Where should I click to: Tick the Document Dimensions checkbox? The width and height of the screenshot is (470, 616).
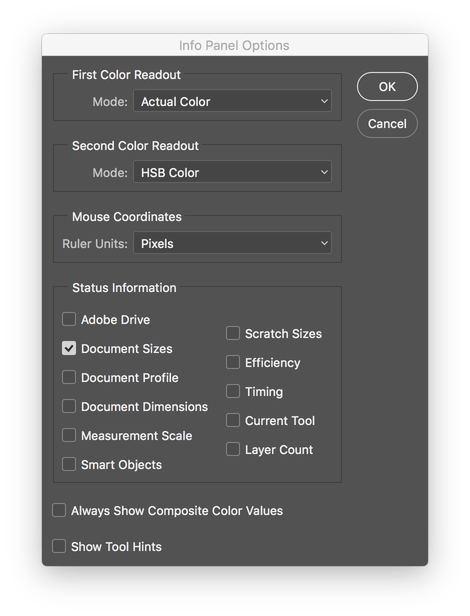(x=69, y=406)
